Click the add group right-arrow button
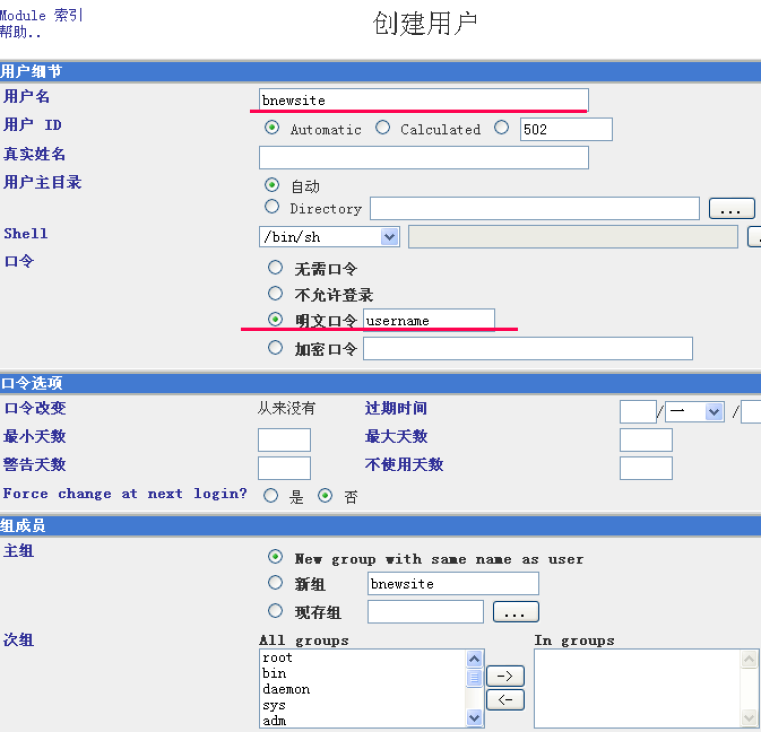The image size is (761, 732). pyautogui.click(x=505, y=677)
